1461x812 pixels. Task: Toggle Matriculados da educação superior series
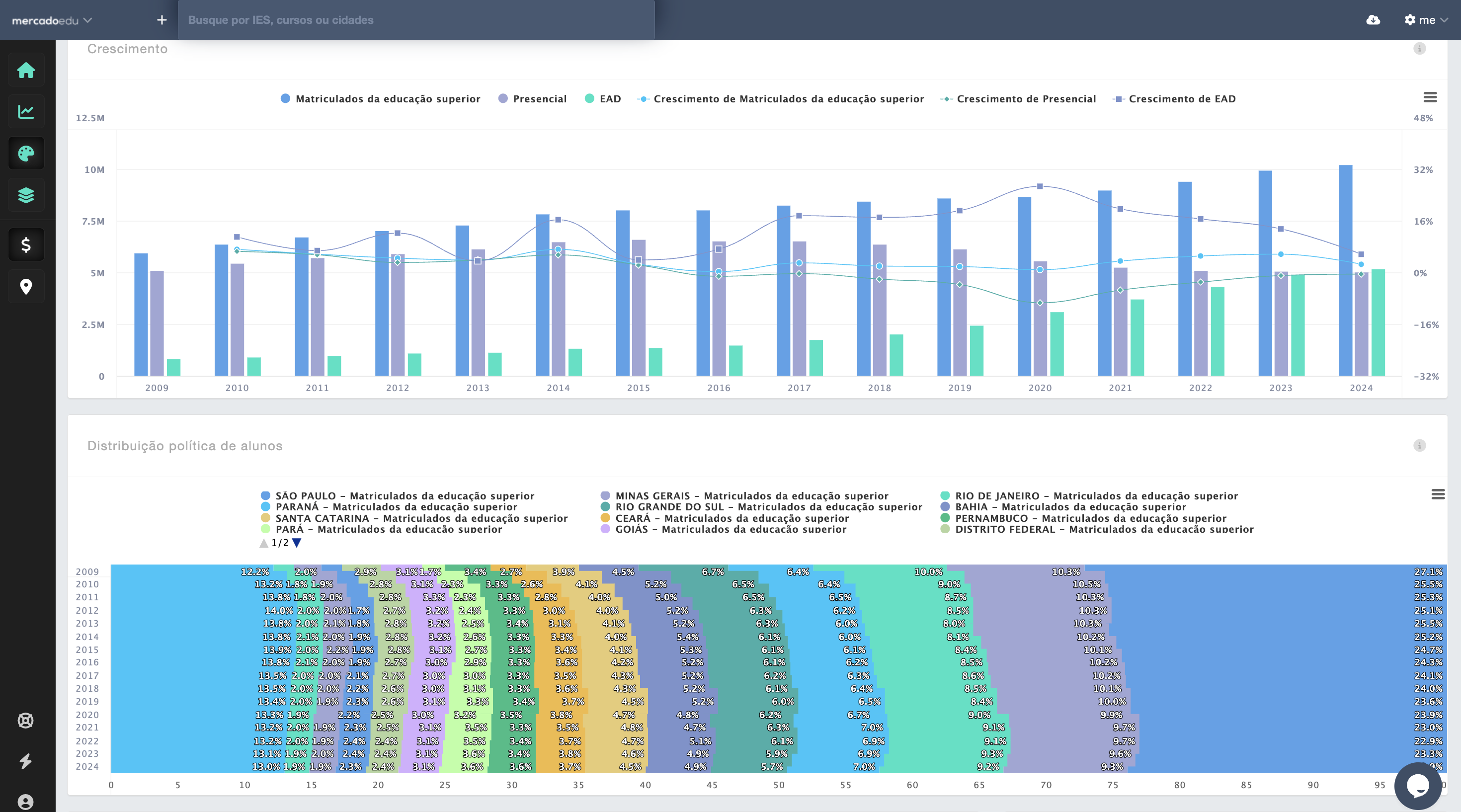(x=381, y=99)
